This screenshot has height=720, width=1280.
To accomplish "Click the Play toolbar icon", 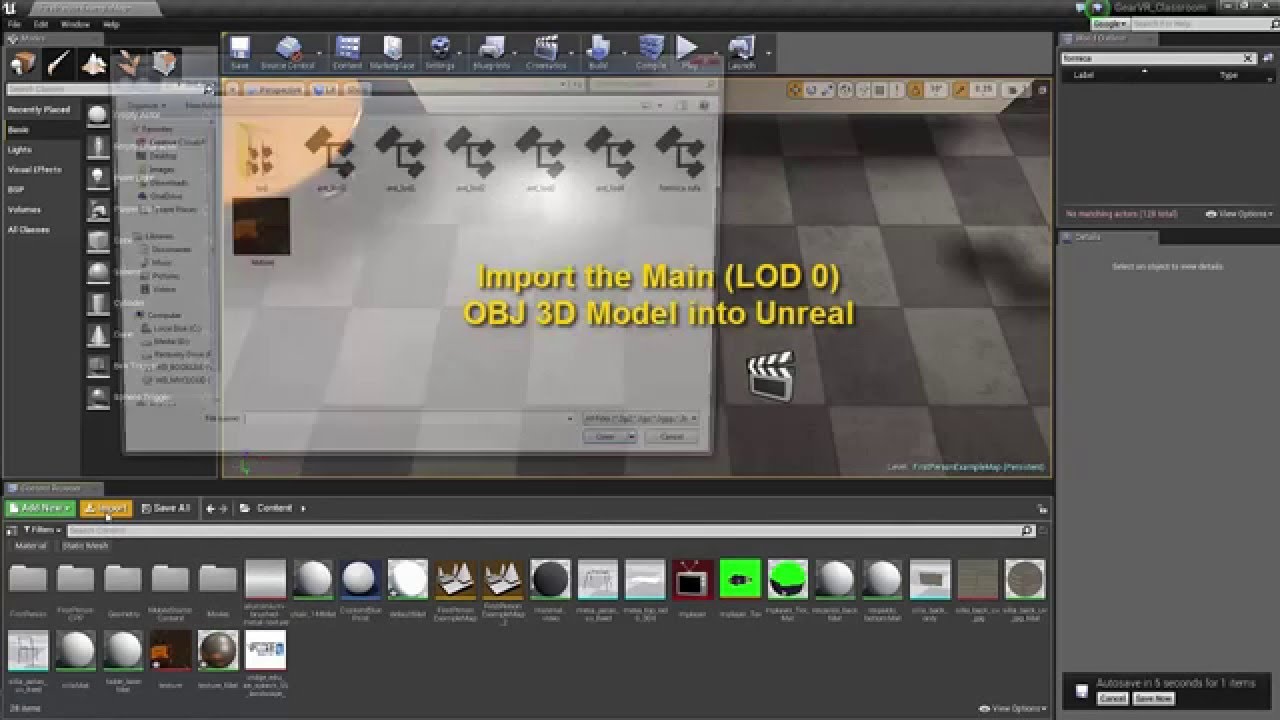I will (x=688, y=52).
